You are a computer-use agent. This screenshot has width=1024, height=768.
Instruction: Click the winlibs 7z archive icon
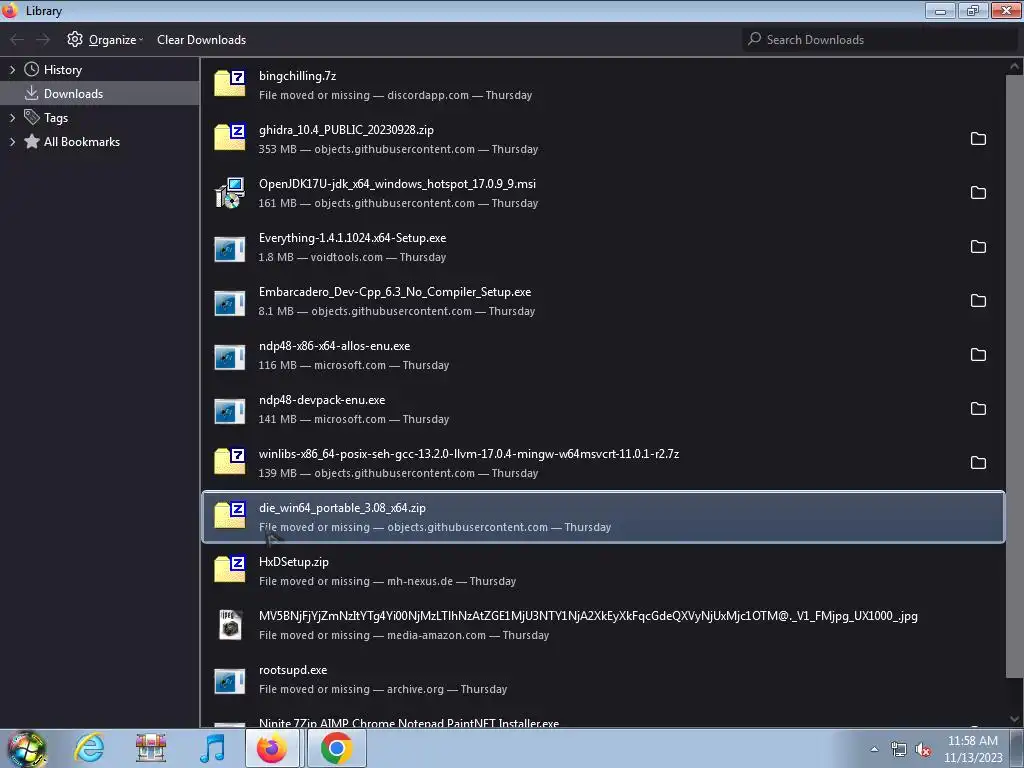tap(230, 461)
